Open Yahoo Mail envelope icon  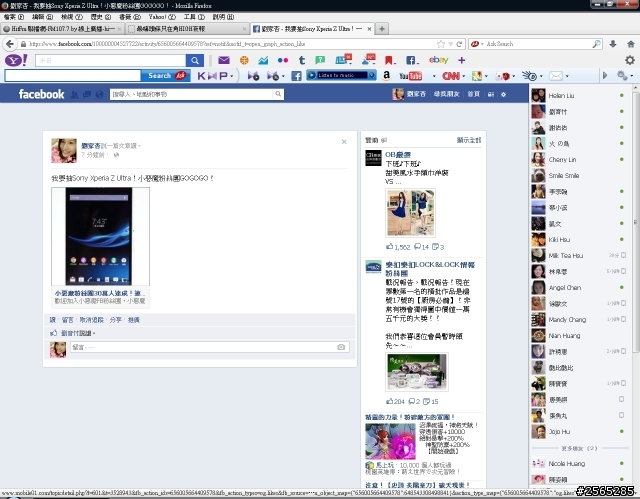[x=224, y=60]
